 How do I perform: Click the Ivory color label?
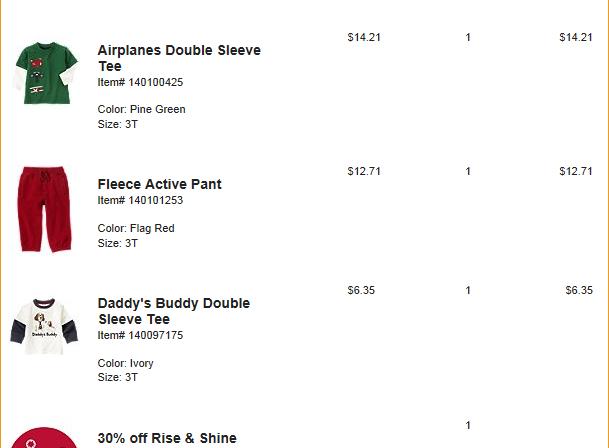125,363
